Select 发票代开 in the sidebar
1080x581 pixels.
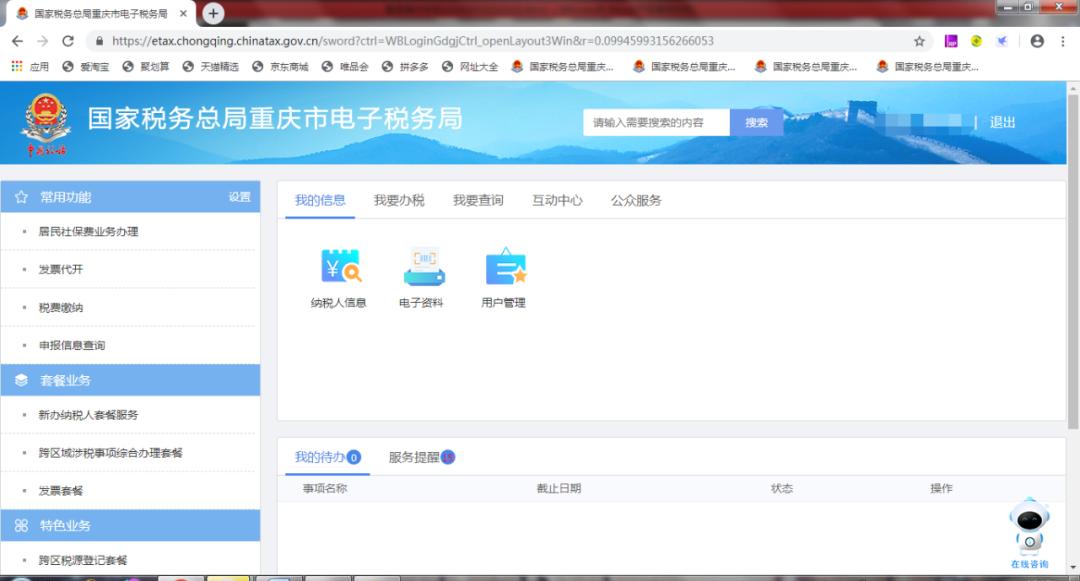click(x=61, y=269)
